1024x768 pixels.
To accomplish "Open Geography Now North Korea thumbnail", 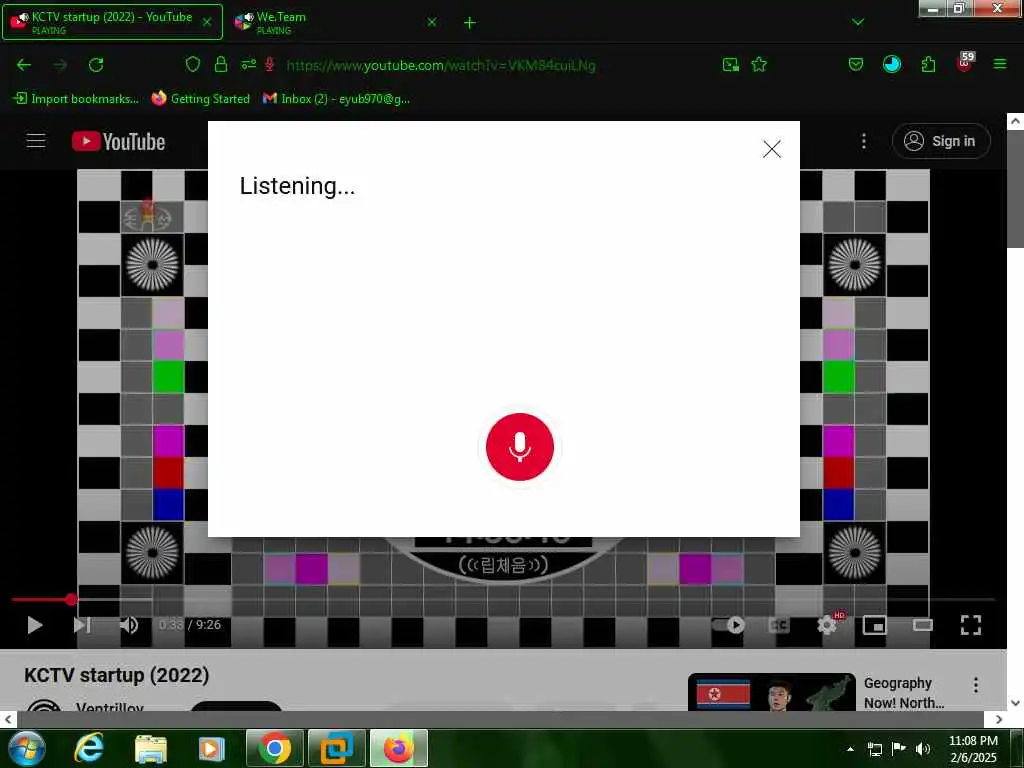I will pos(771,692).
